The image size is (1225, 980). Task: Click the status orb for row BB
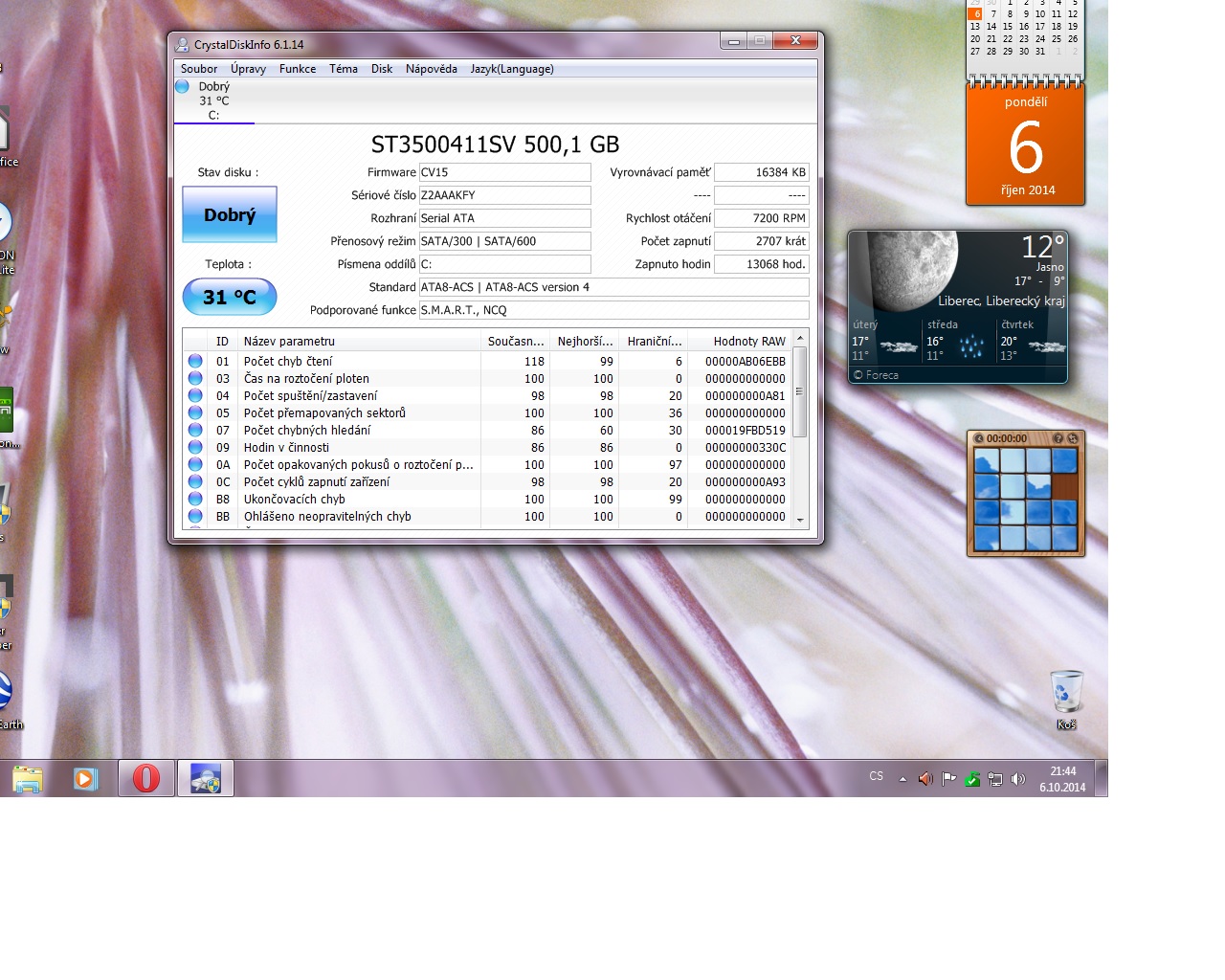click(195, 516)
